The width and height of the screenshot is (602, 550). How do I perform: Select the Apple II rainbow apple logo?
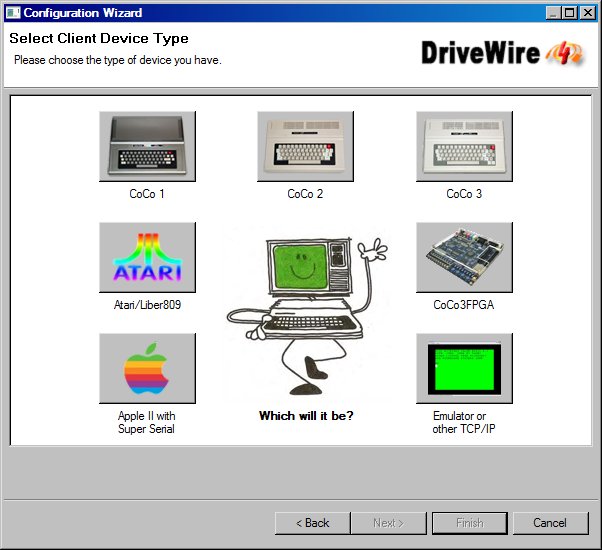147,368
